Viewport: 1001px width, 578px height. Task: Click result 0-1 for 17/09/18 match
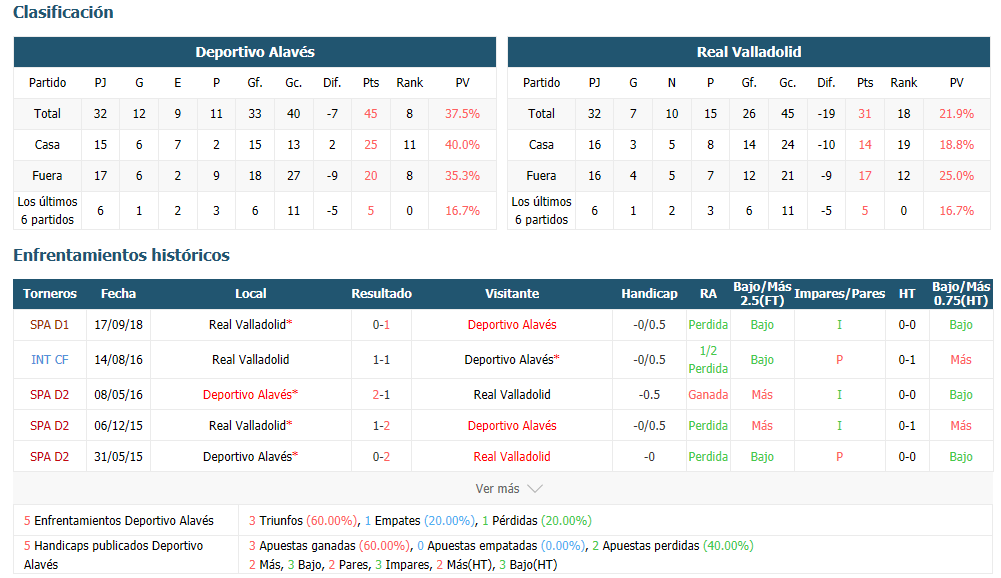[x=381, y=324]
